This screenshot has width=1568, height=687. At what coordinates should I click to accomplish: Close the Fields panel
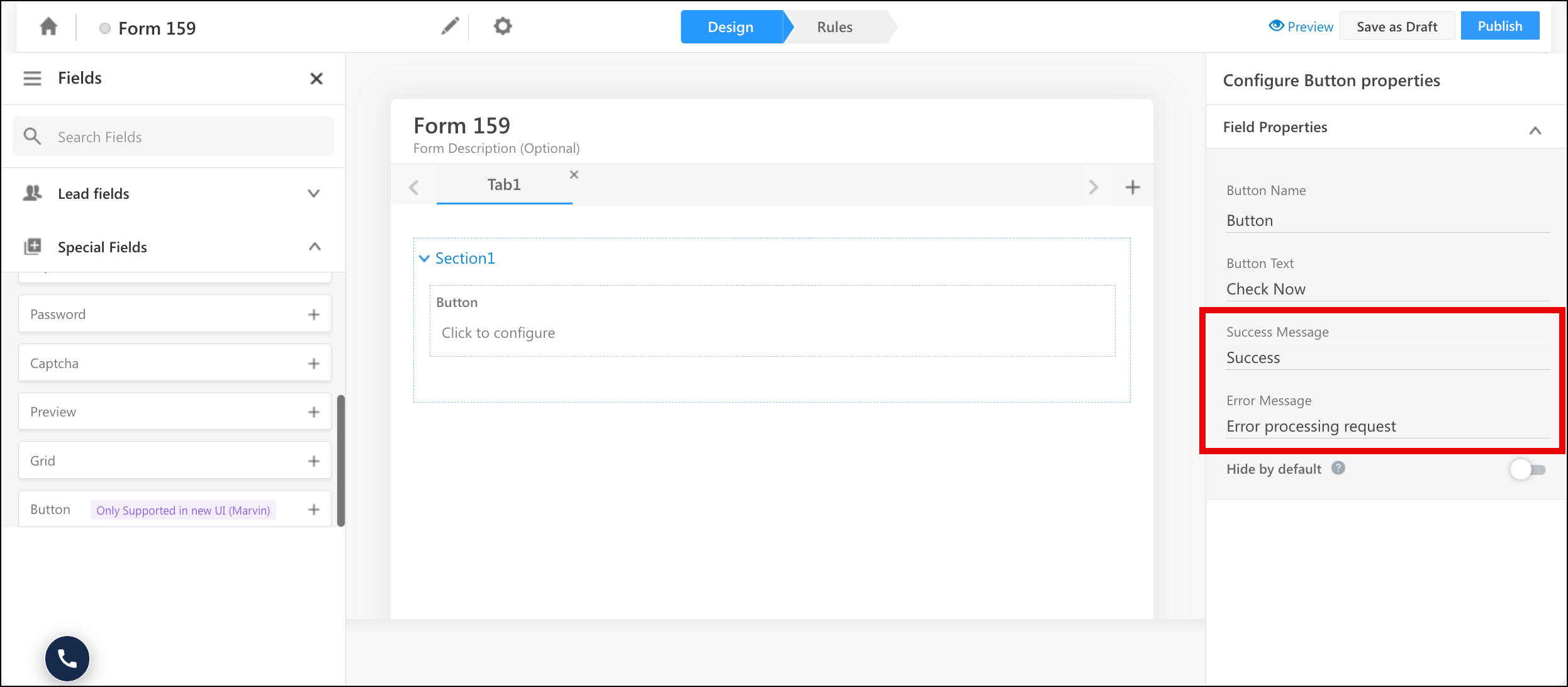pos(316,79)
